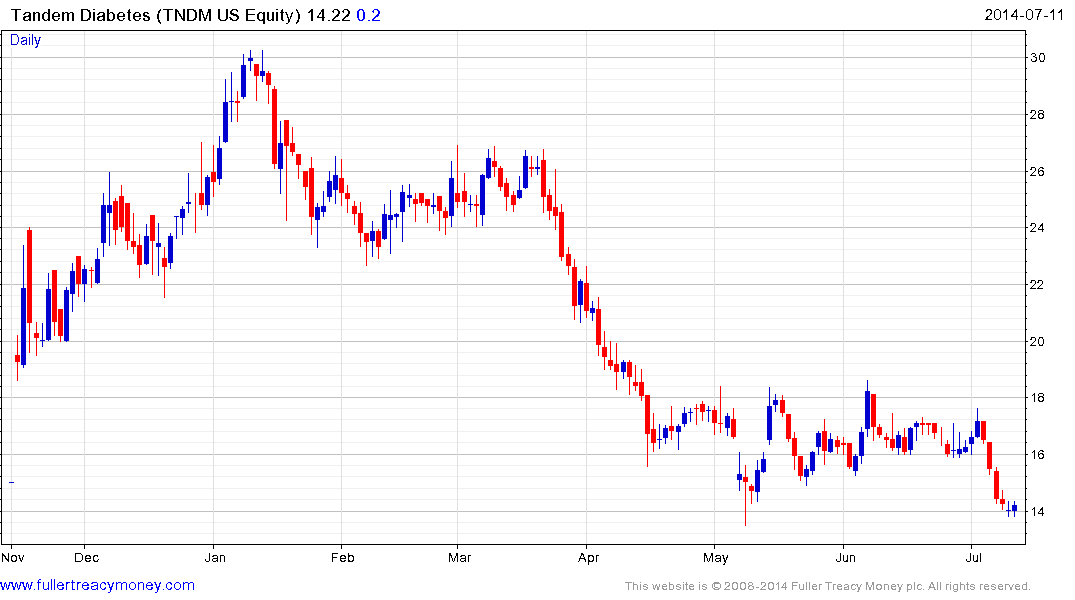This screenshot has height=600, width=1075.
Task: Click the 24 price axis label
Action: coord(1037,228)
